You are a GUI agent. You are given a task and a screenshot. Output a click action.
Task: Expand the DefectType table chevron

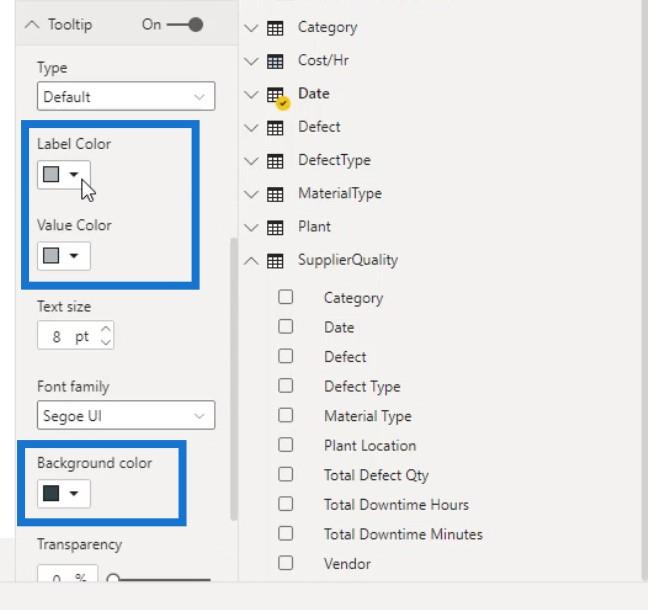click(251, 161)
